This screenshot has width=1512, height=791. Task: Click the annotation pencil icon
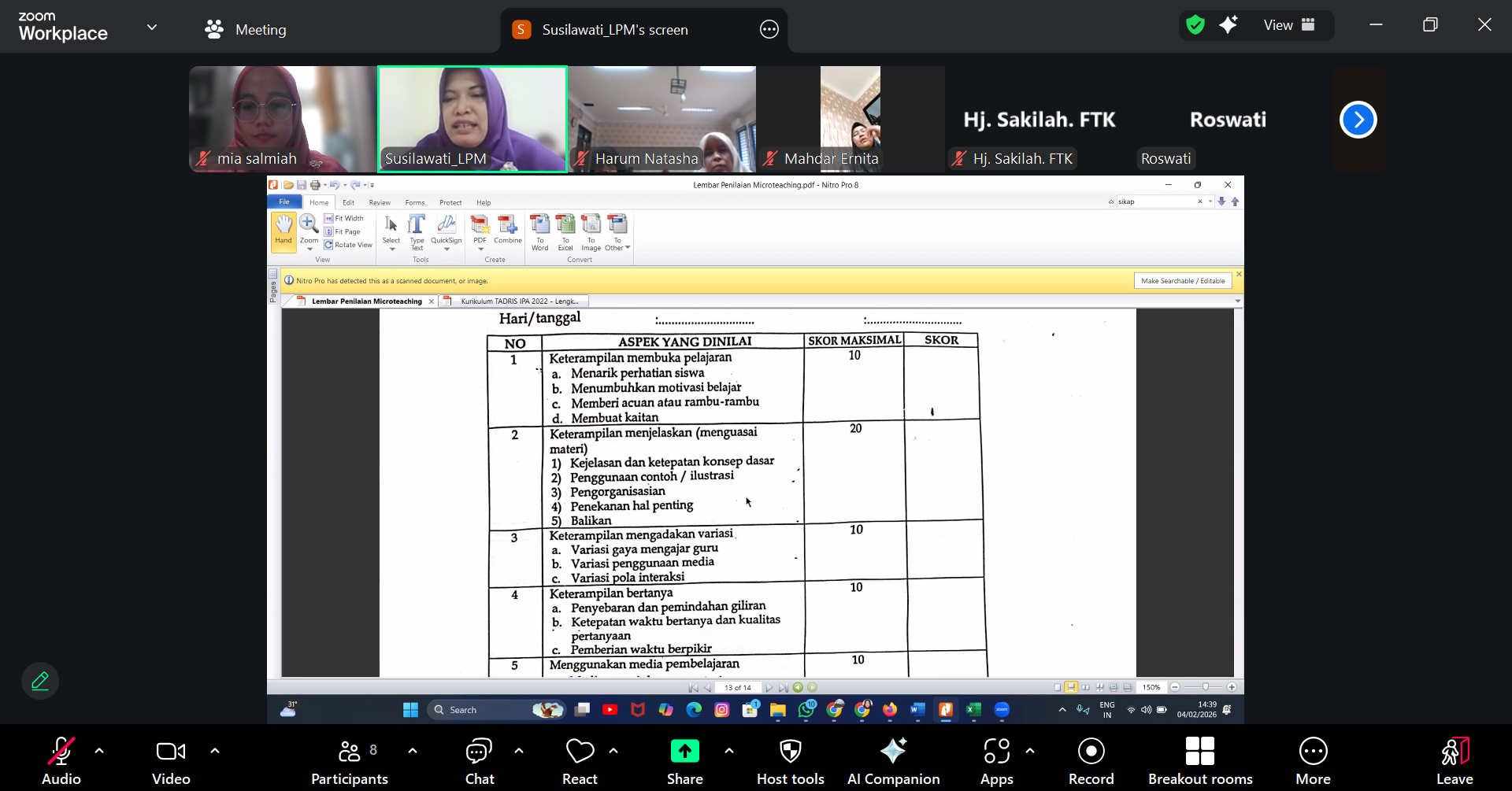click(x=40, y=681)
